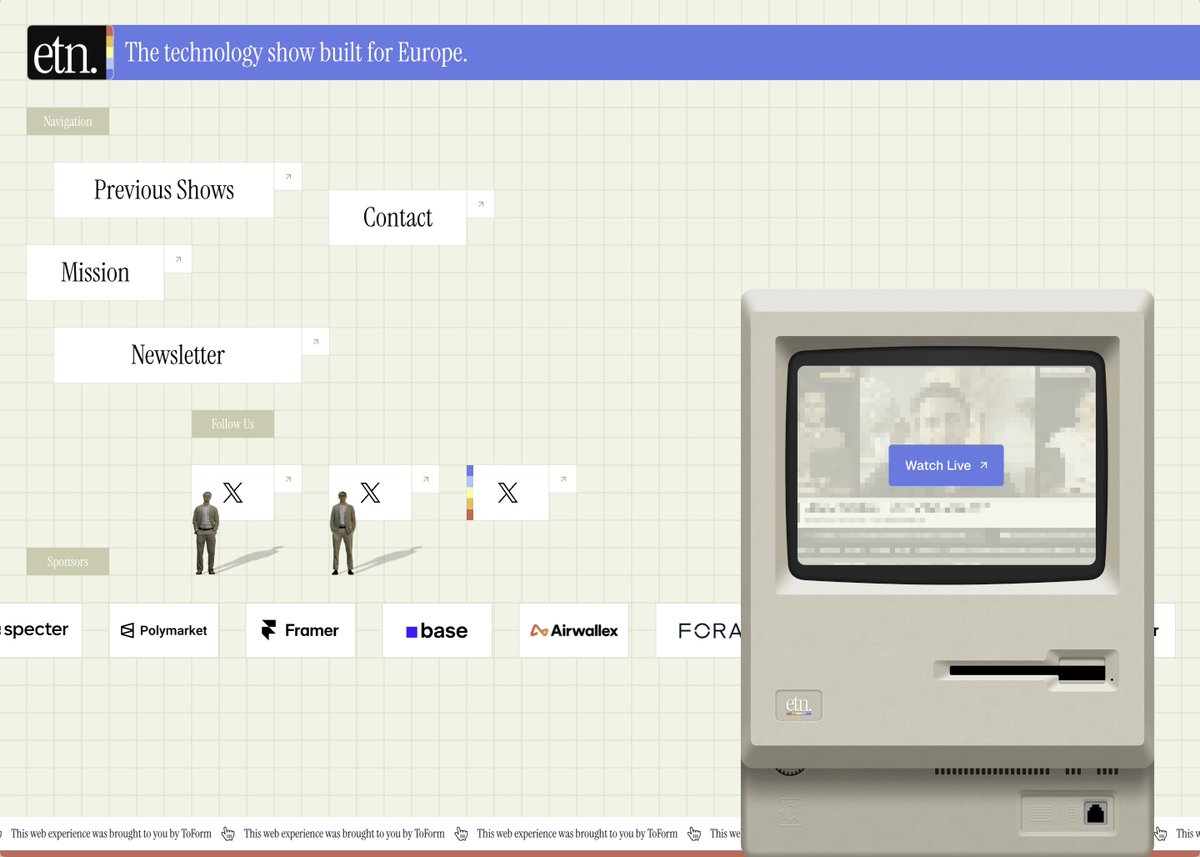1200x857 pixels.
Task: Click the etn. badge on computer
Action: pos(799,706)
